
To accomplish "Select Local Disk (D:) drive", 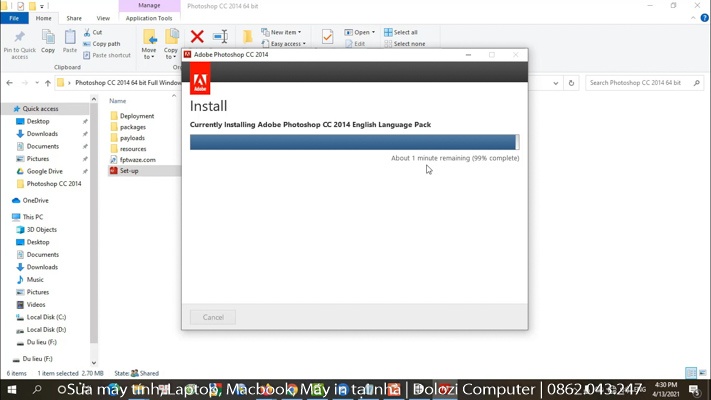I will point(46,330).
